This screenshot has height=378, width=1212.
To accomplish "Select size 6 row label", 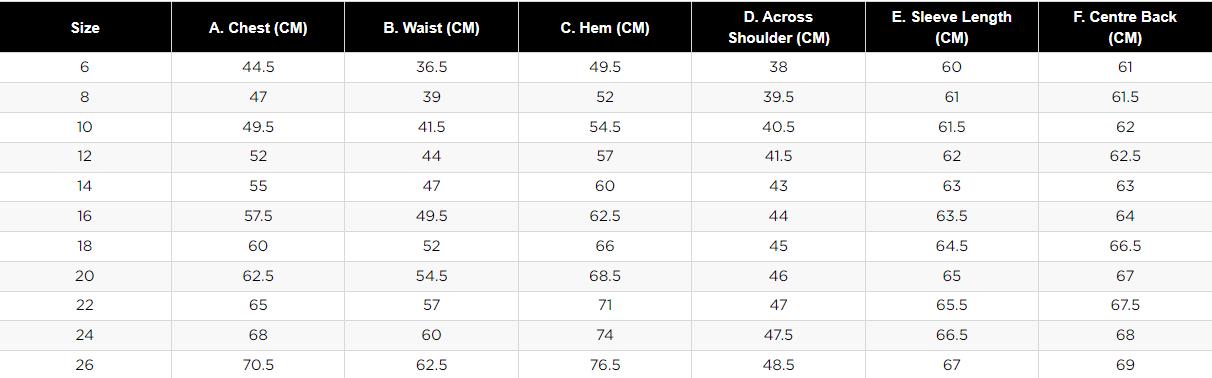I will [85, 67].
